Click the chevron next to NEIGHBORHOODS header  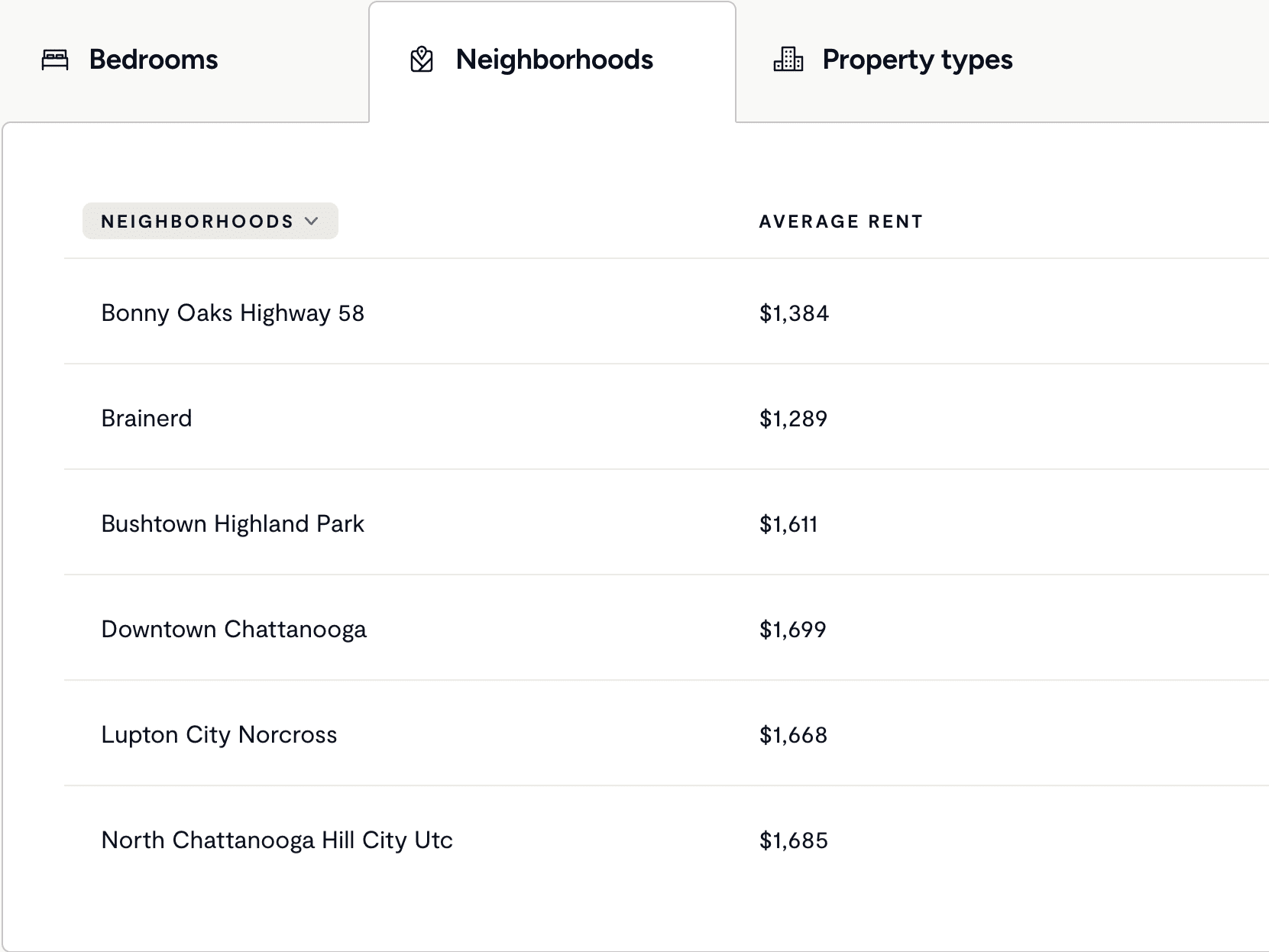pyautogui.click(x=311, y=222)
